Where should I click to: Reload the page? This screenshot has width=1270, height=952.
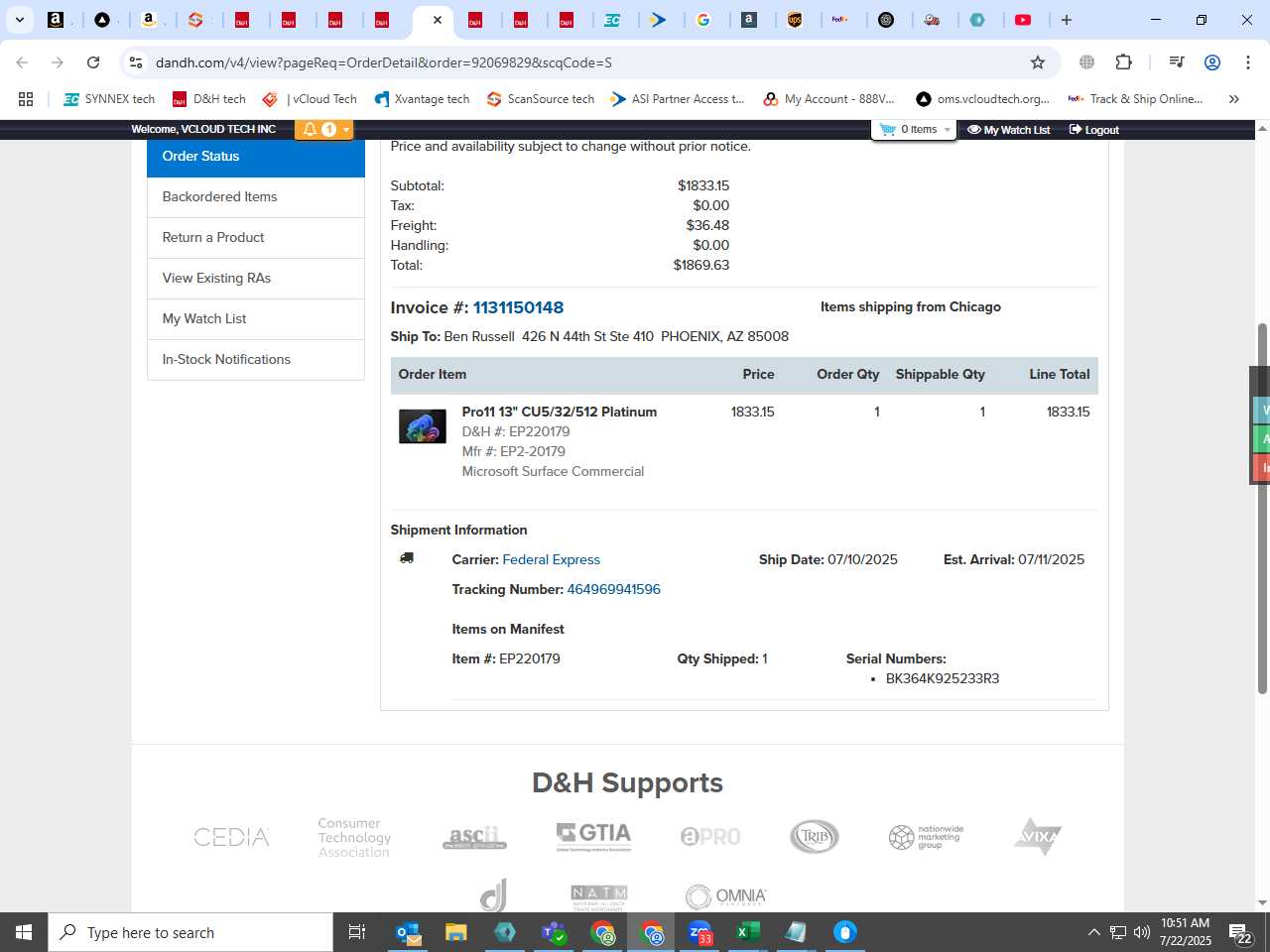tap(93, 62)
